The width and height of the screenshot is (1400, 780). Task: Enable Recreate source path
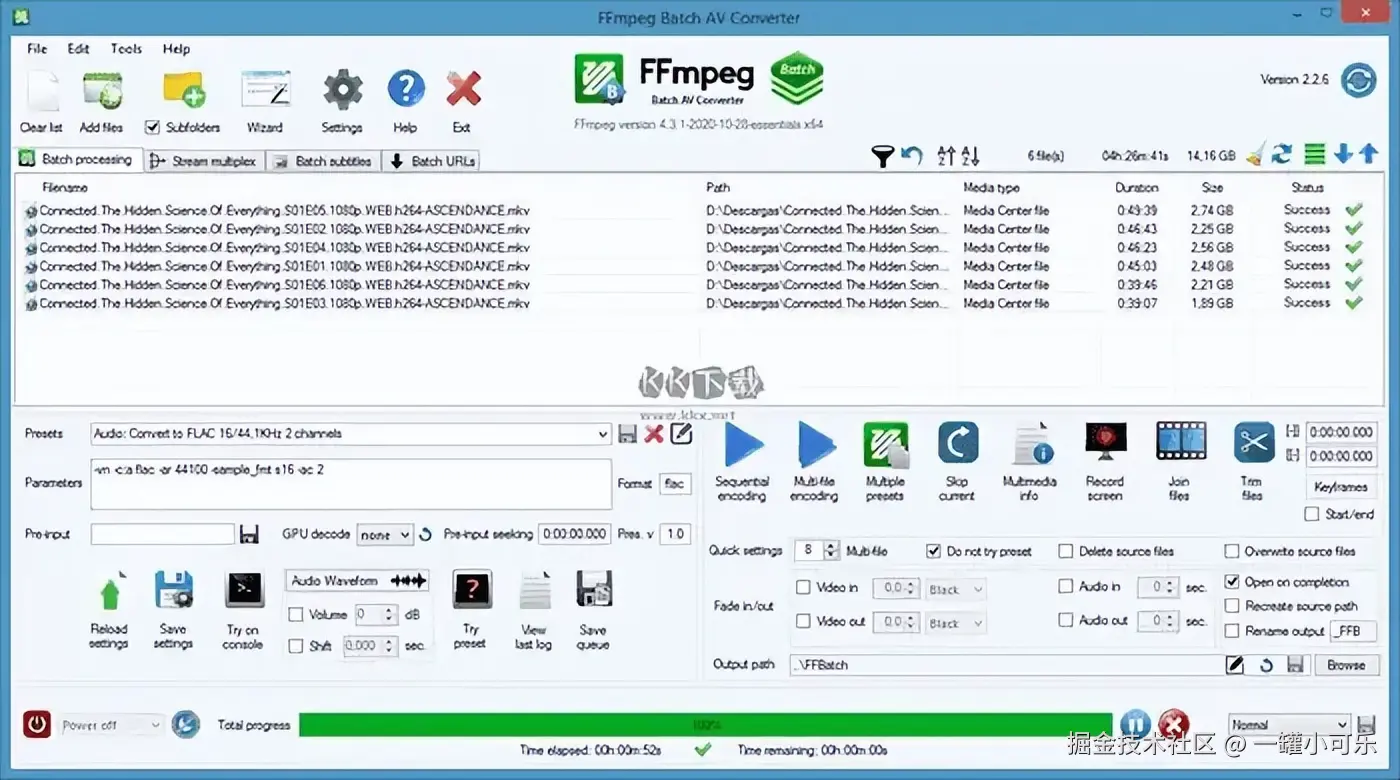coord(1232,606)
